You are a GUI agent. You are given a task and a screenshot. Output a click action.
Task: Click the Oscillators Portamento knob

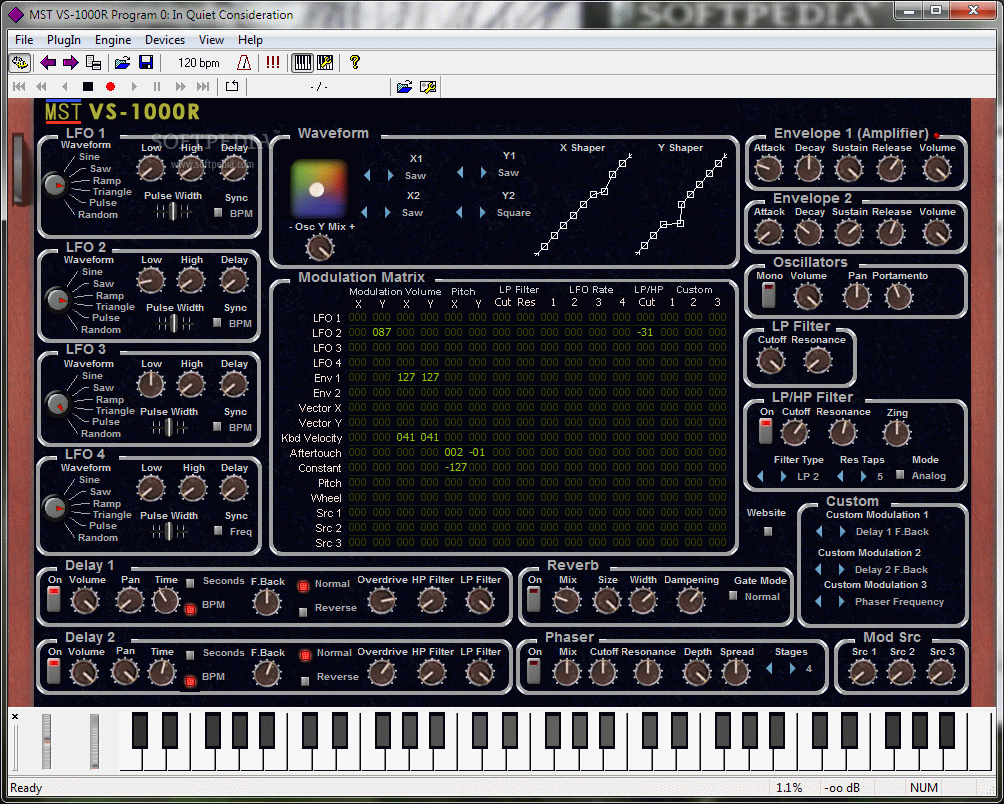(x=898, y=296)
